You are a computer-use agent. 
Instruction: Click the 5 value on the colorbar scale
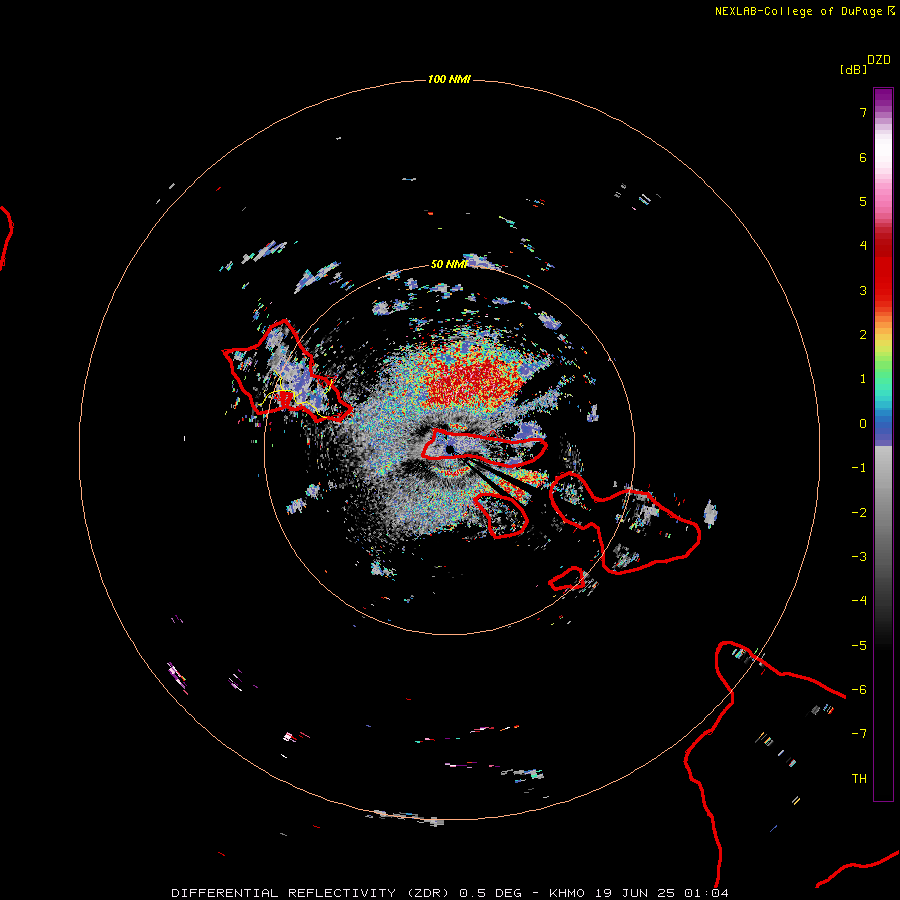(863, 201)
